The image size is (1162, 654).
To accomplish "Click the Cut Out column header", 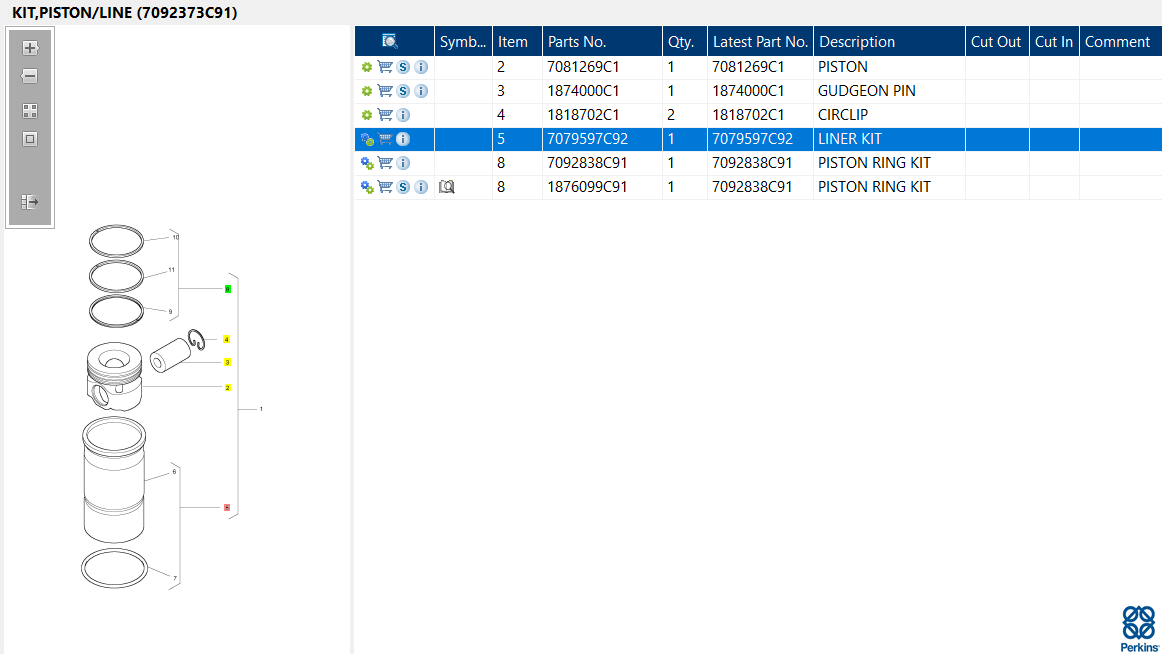I will [x=997, y=41].
